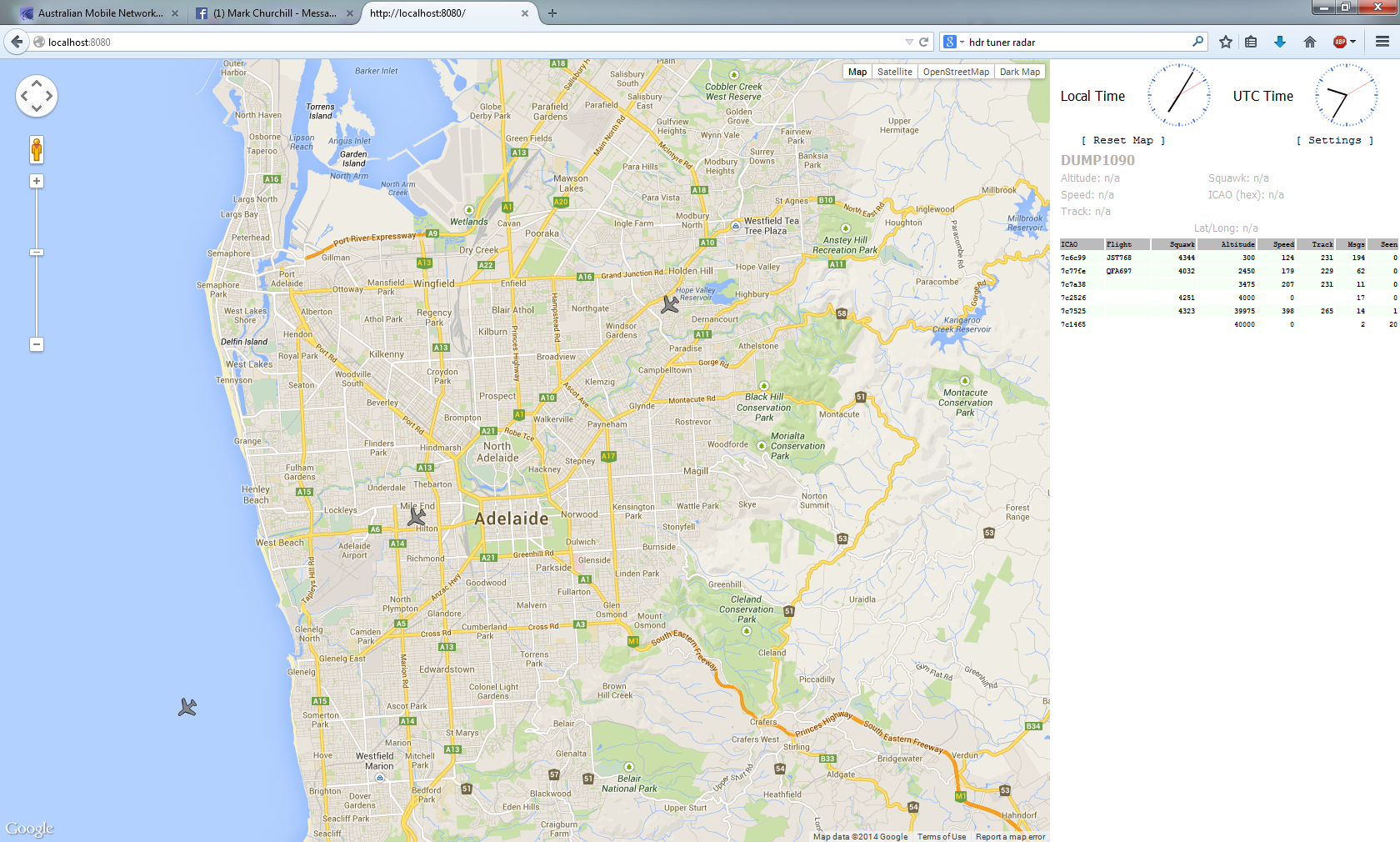Viewport: 1400px width, 842px height.
Task: Click the Belair National Park marker
Action: (x=629, y=767)
